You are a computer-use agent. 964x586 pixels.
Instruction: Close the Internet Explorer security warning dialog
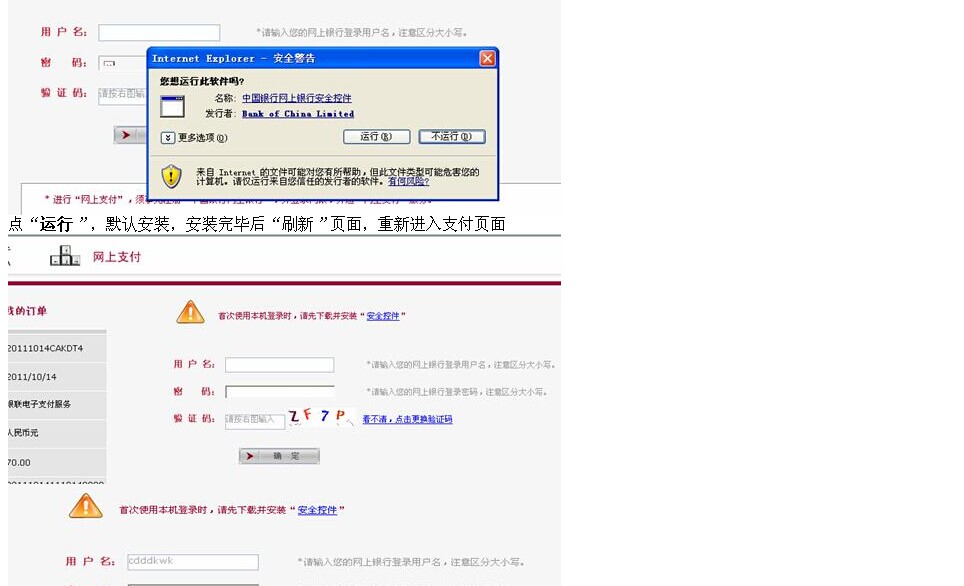coord(487,58)
